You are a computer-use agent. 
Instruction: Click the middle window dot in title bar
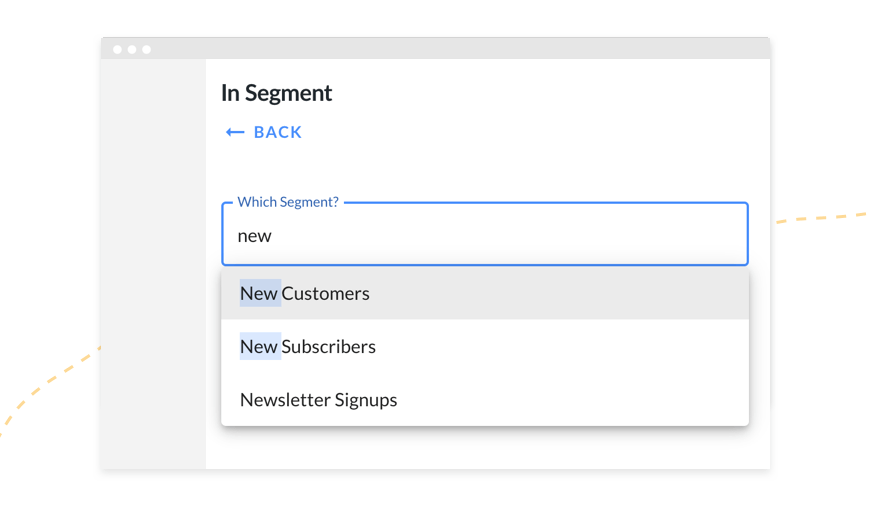131,49
